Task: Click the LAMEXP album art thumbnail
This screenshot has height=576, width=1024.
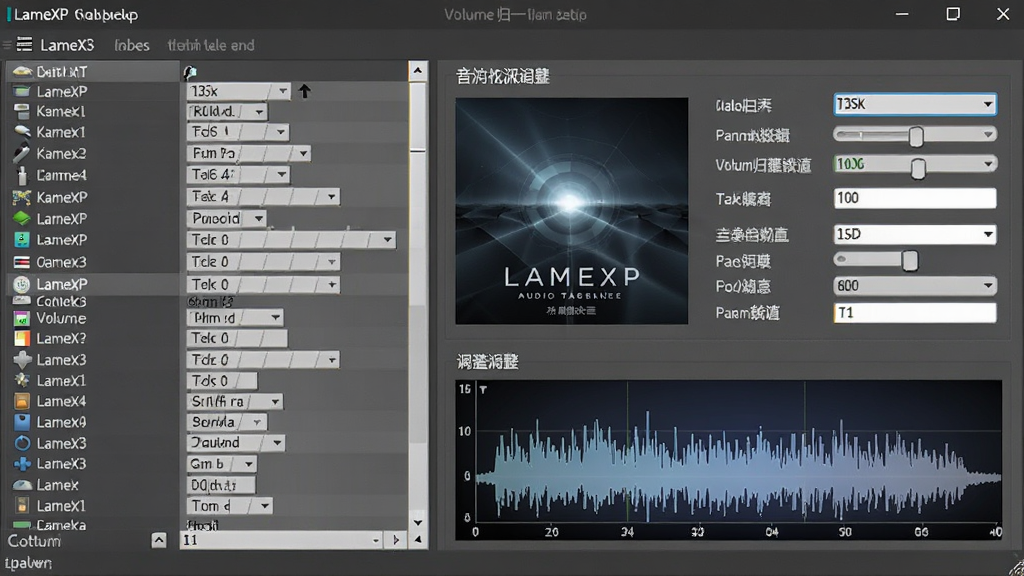Action: (x=571, y=211)
